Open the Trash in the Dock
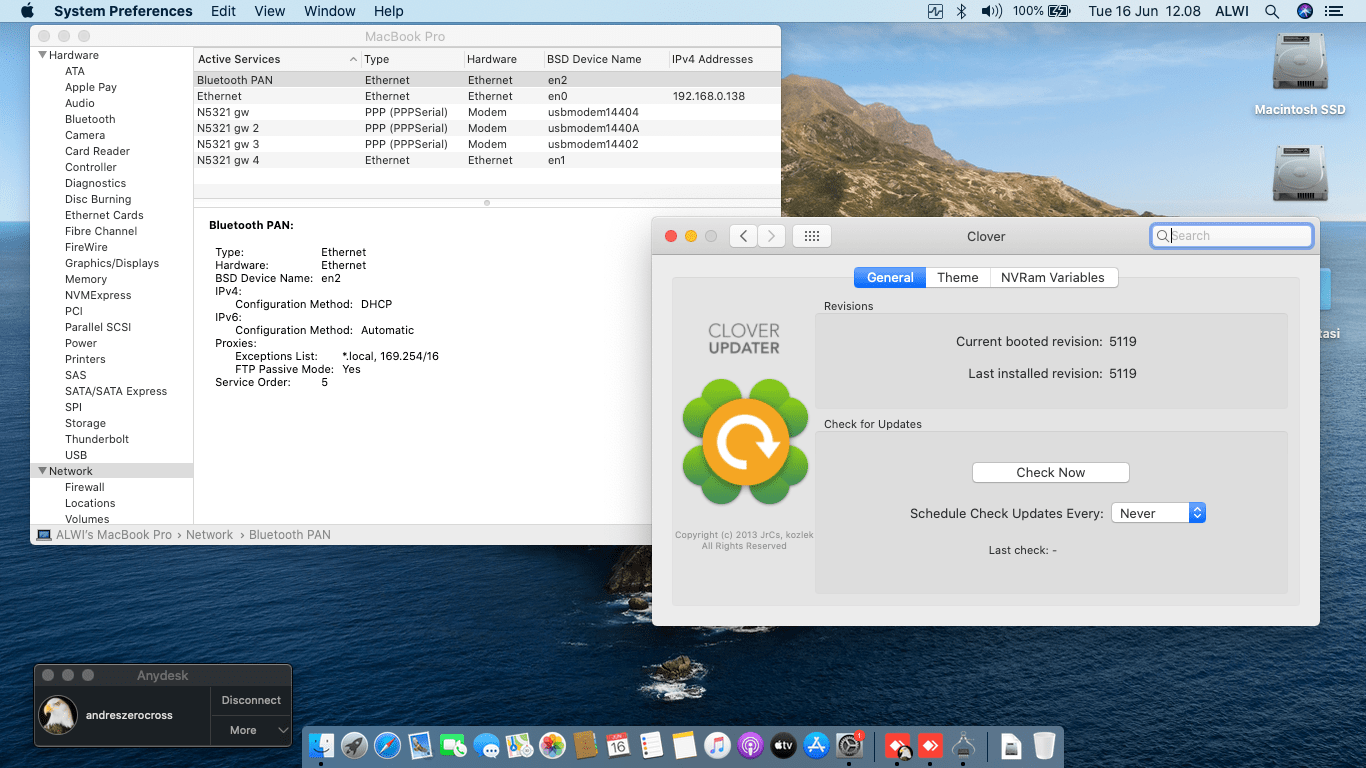Screen dimensions: 1366x768 pos(1044,745)
